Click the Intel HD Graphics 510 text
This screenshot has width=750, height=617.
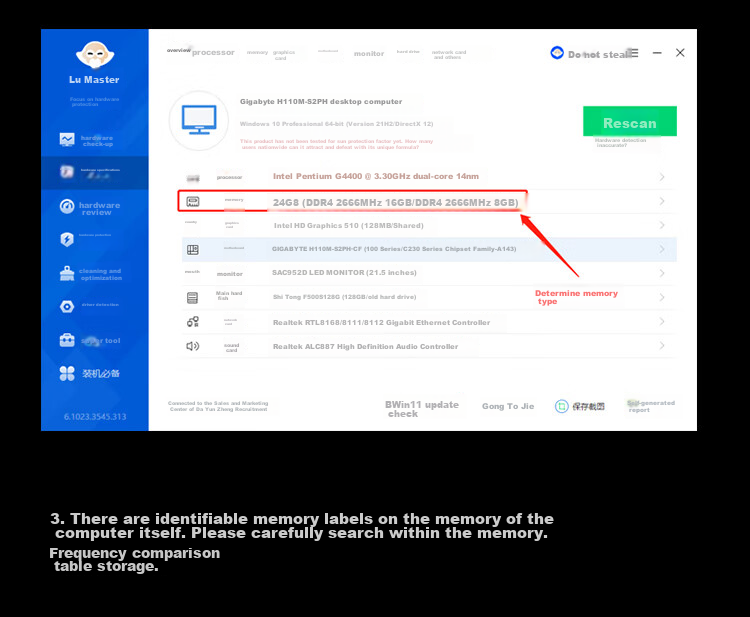pos(348,225)
